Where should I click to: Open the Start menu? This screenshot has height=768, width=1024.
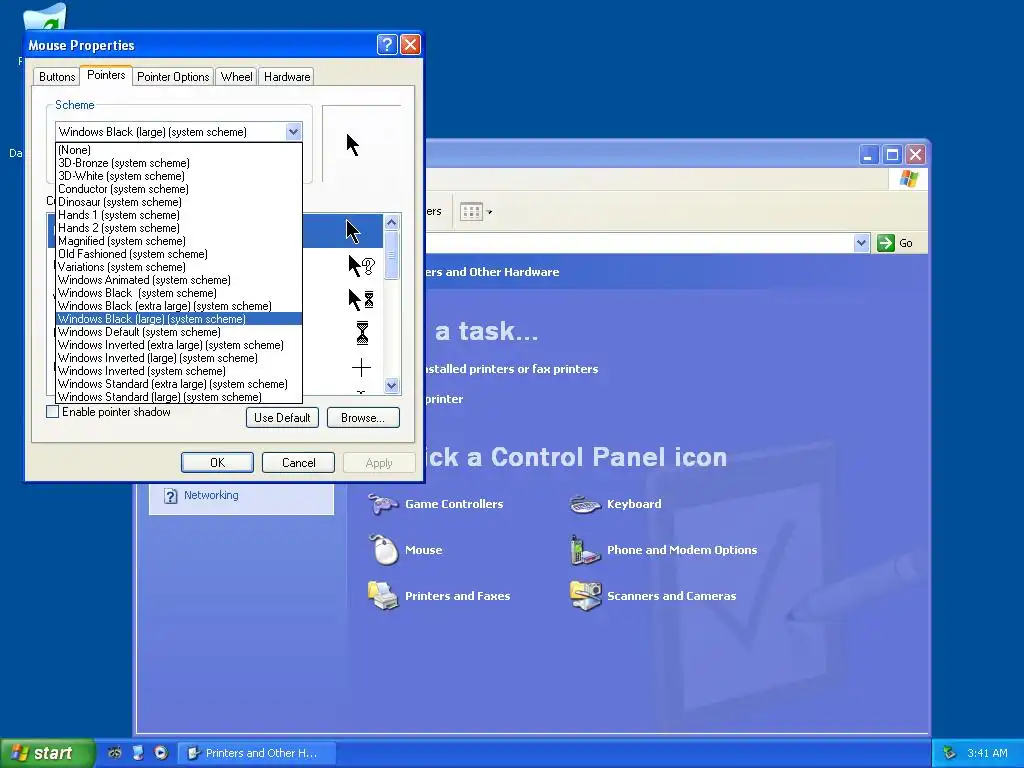click(x=46, y=753)
